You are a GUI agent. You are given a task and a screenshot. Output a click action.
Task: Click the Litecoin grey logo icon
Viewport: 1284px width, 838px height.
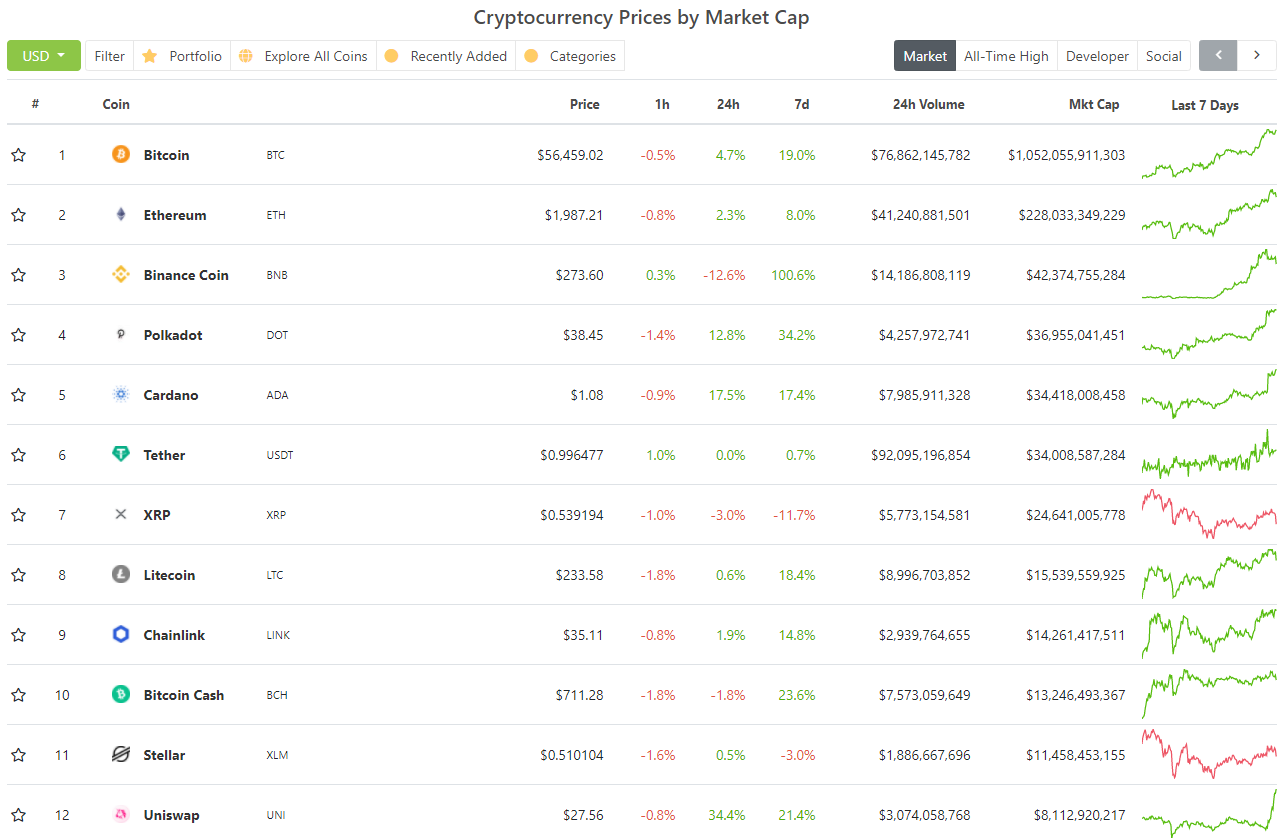tap(121, 575)
